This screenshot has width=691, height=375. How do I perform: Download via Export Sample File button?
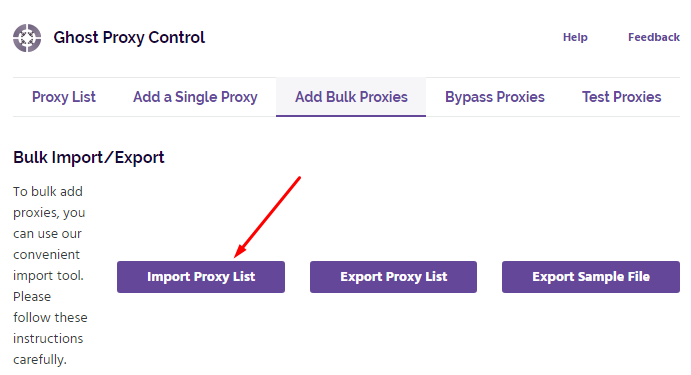591,277
